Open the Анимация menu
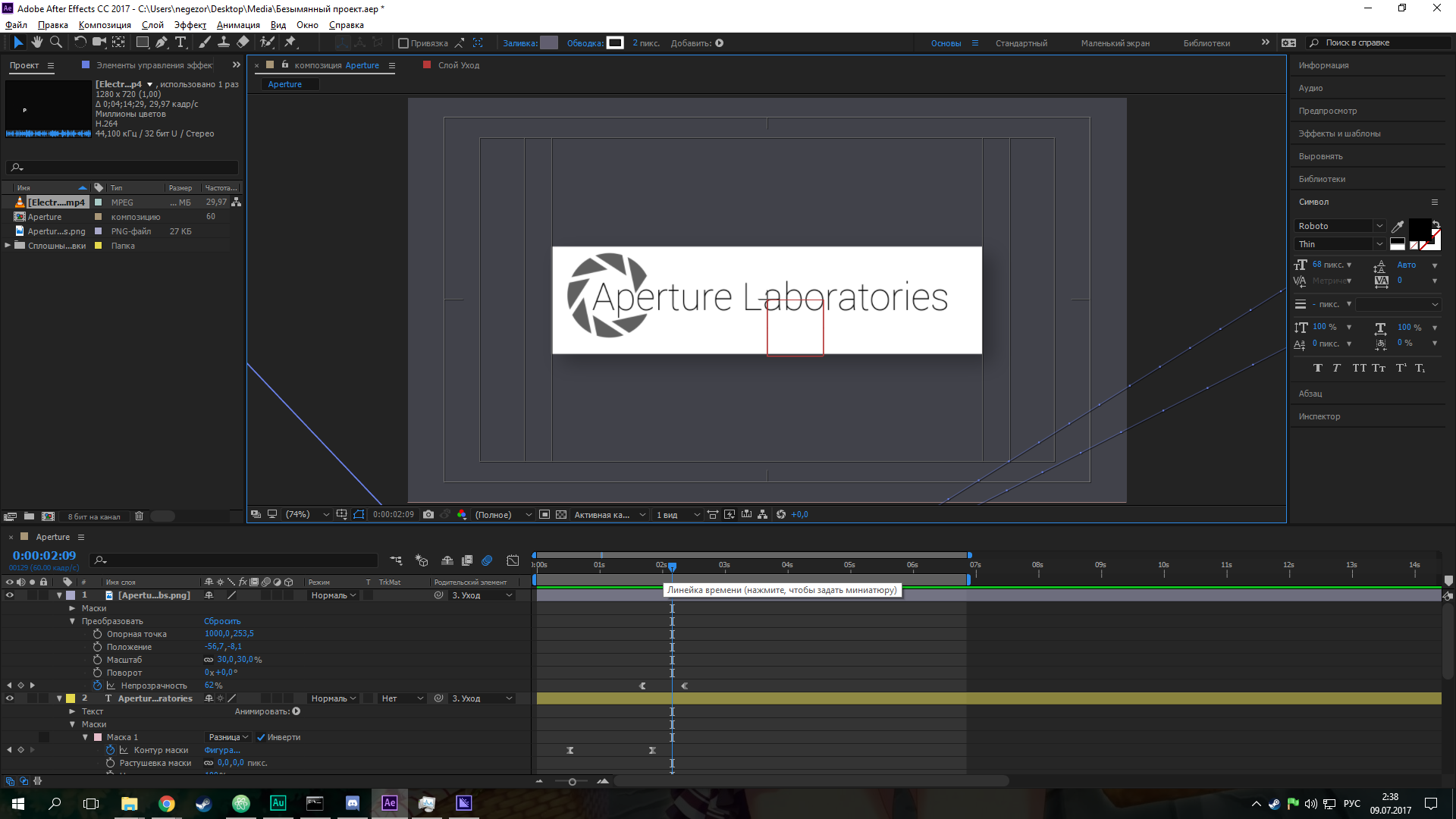1456x819 pixels. click(x=238, y=25)
